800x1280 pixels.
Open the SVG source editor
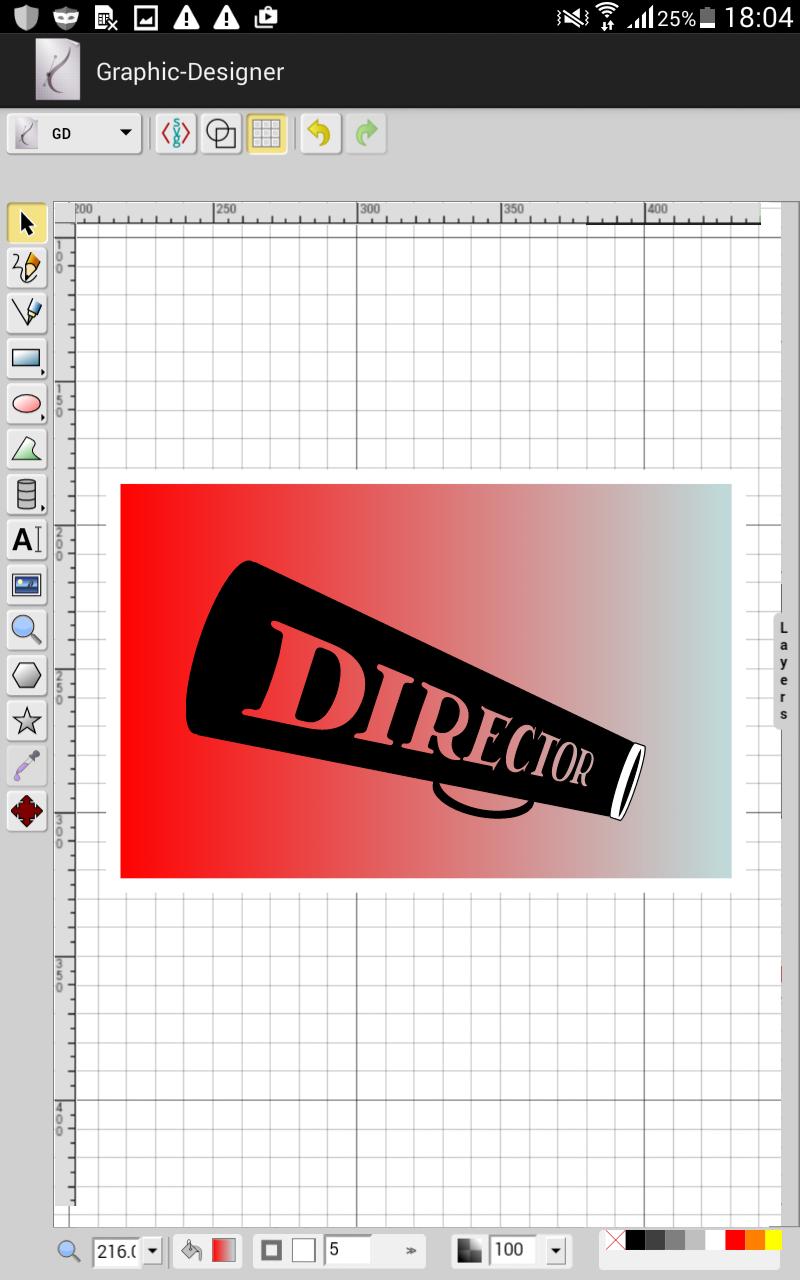(176, 134)
